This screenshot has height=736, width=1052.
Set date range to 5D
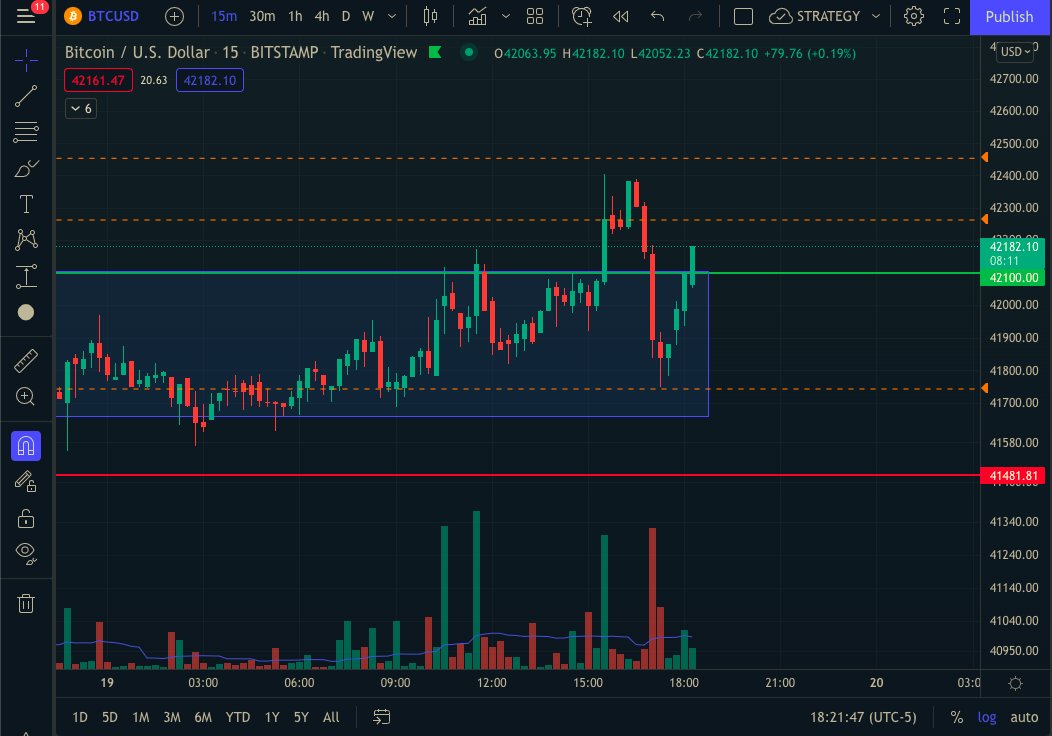109,717
